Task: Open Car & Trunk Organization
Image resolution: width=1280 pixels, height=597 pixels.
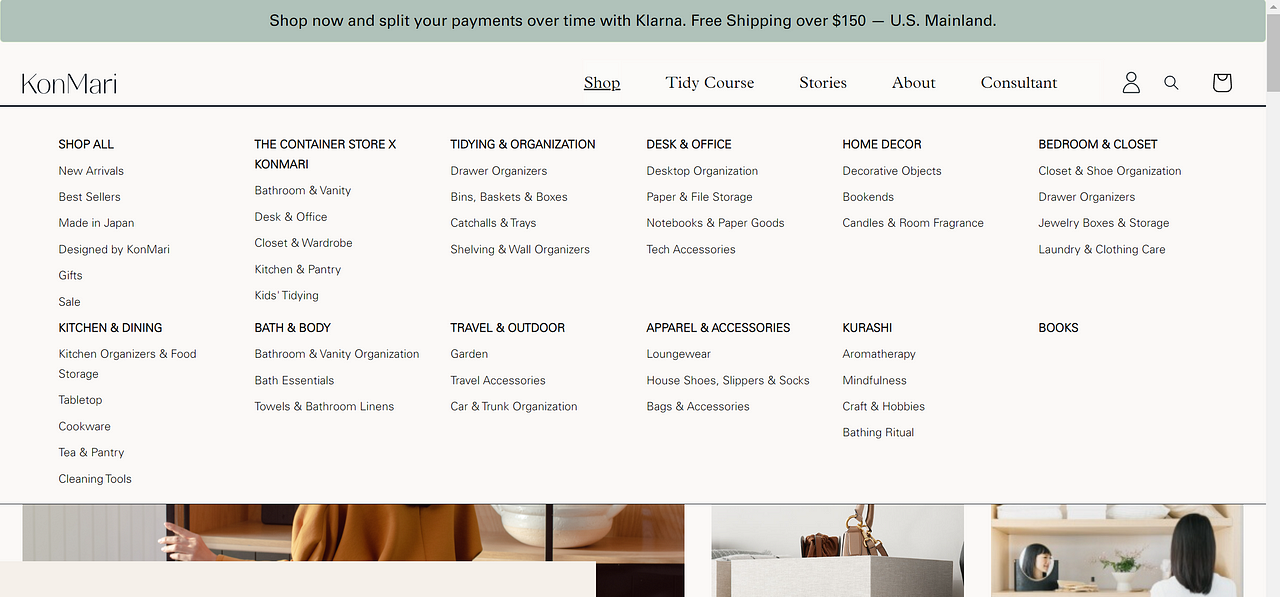Action: coord(514,406)
